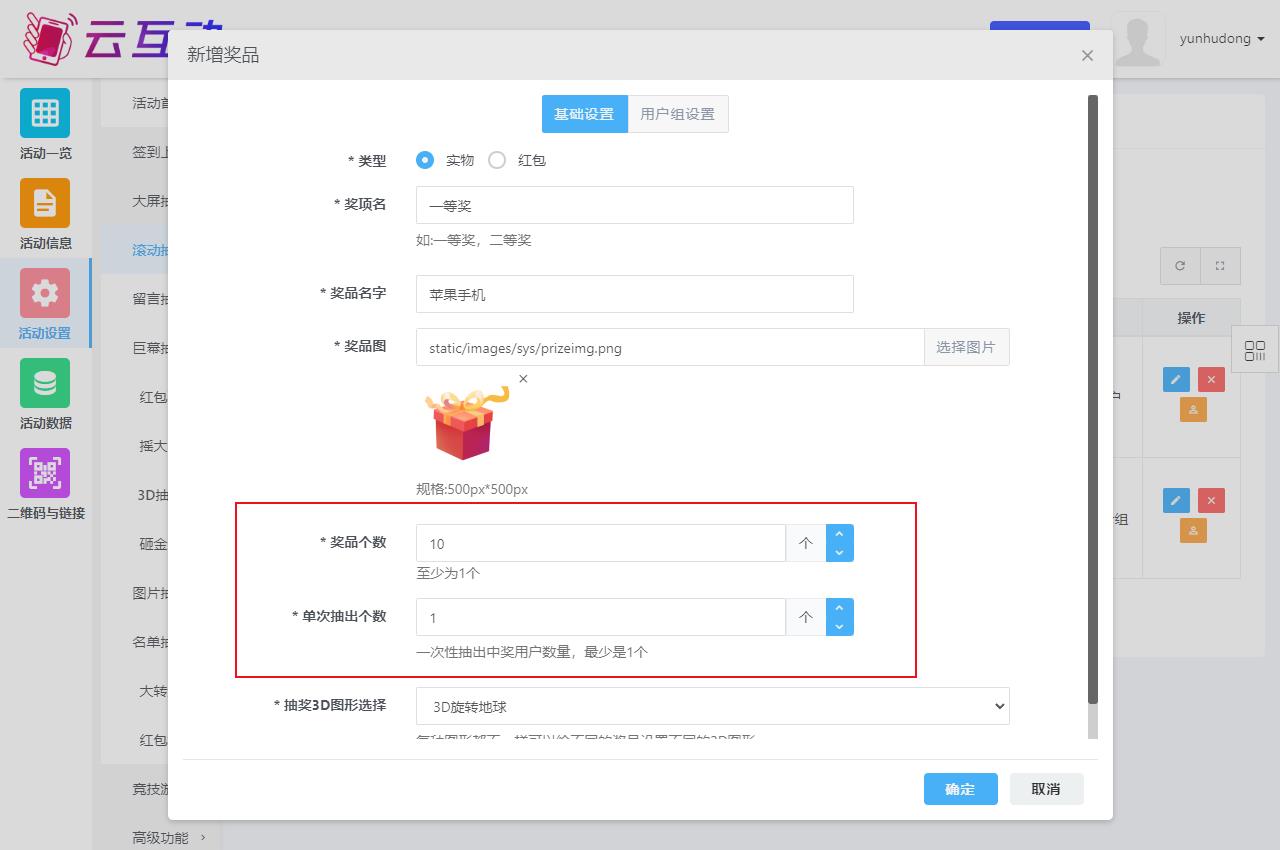Click the 确定 confirm button

(960, 789)
